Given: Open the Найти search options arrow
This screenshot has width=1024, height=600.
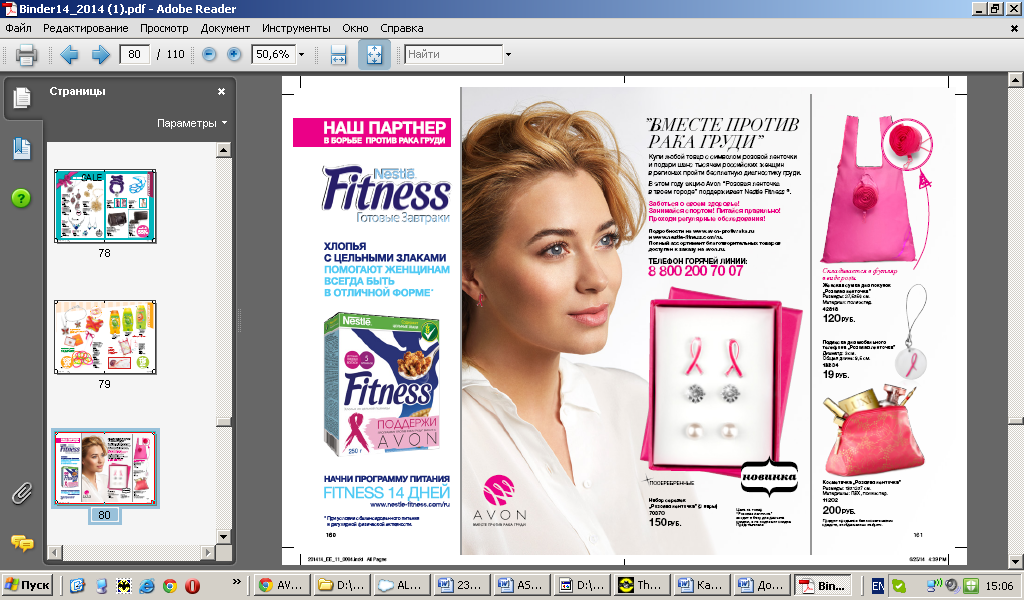Looking at the screenshot, I should tap(508, 54).
